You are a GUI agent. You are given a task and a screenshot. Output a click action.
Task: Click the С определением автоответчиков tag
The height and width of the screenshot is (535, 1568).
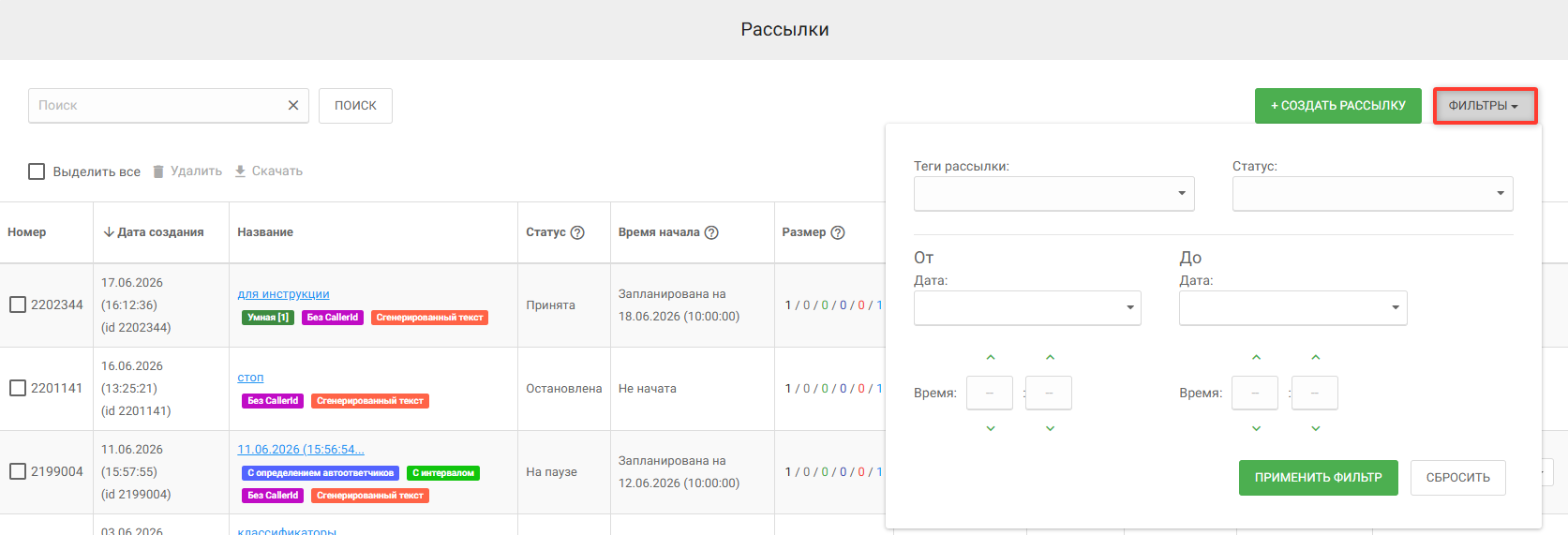pyautogui.click(x=321, y=473)
